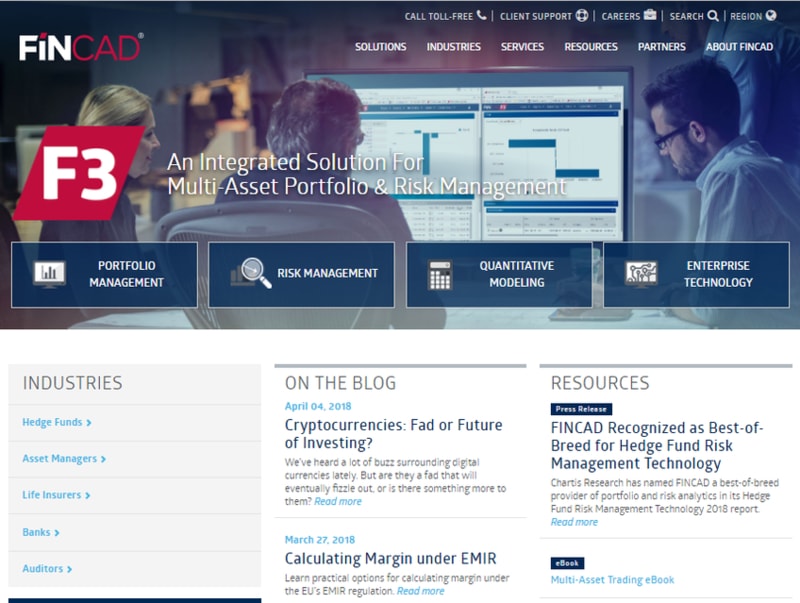Open the About FINCAD menu
The width and height of the screenshot is (800, 603).
[739, 46]
